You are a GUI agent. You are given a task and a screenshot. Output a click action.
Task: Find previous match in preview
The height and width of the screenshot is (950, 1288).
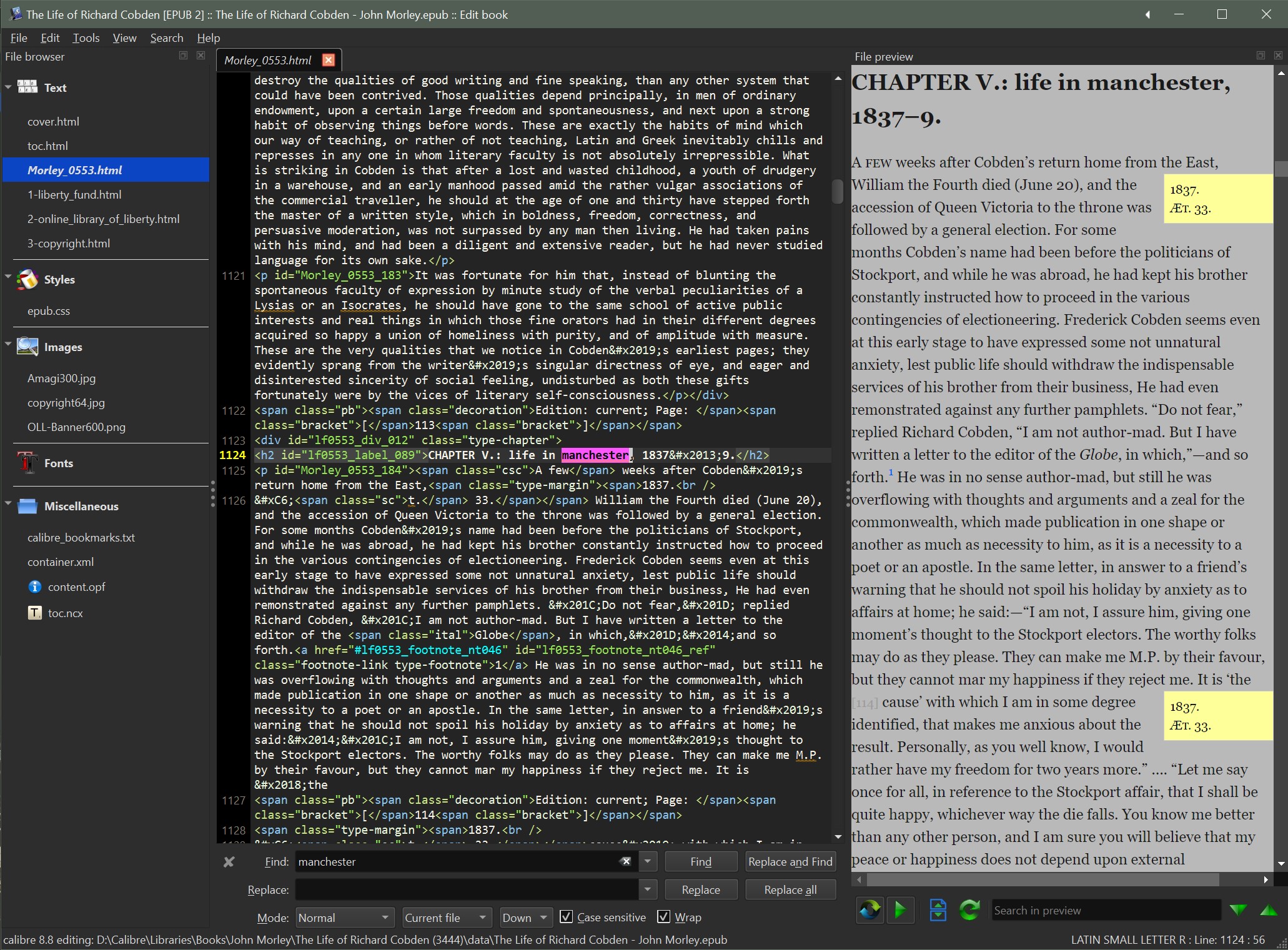coord(1268,911)
